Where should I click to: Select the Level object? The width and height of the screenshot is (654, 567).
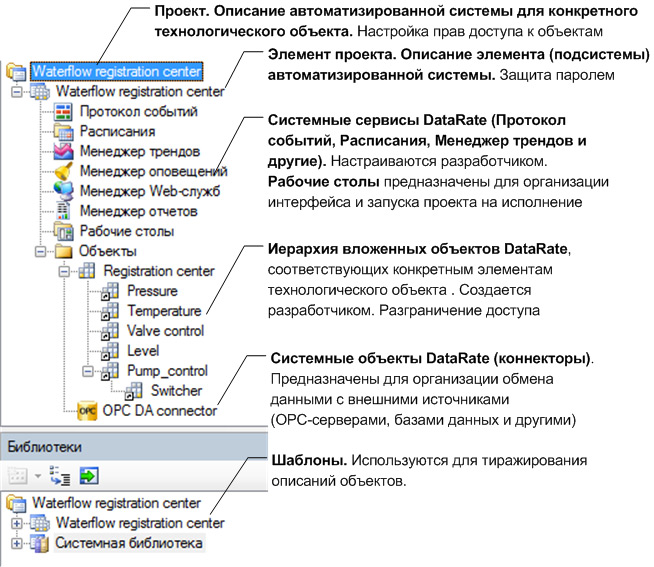143,351
